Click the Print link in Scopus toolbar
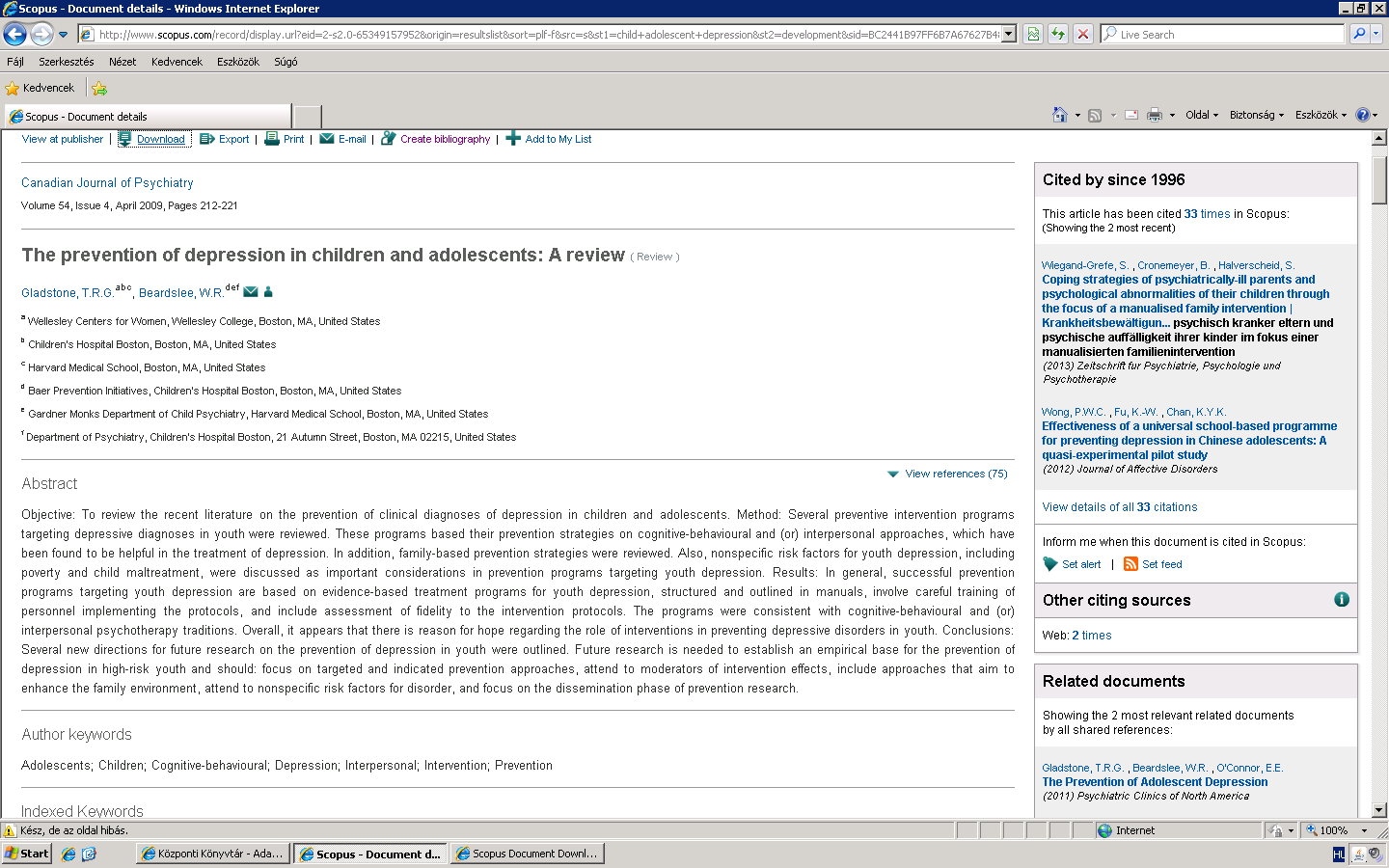Screen dimensions: 1389x868 tap(293, 139)
